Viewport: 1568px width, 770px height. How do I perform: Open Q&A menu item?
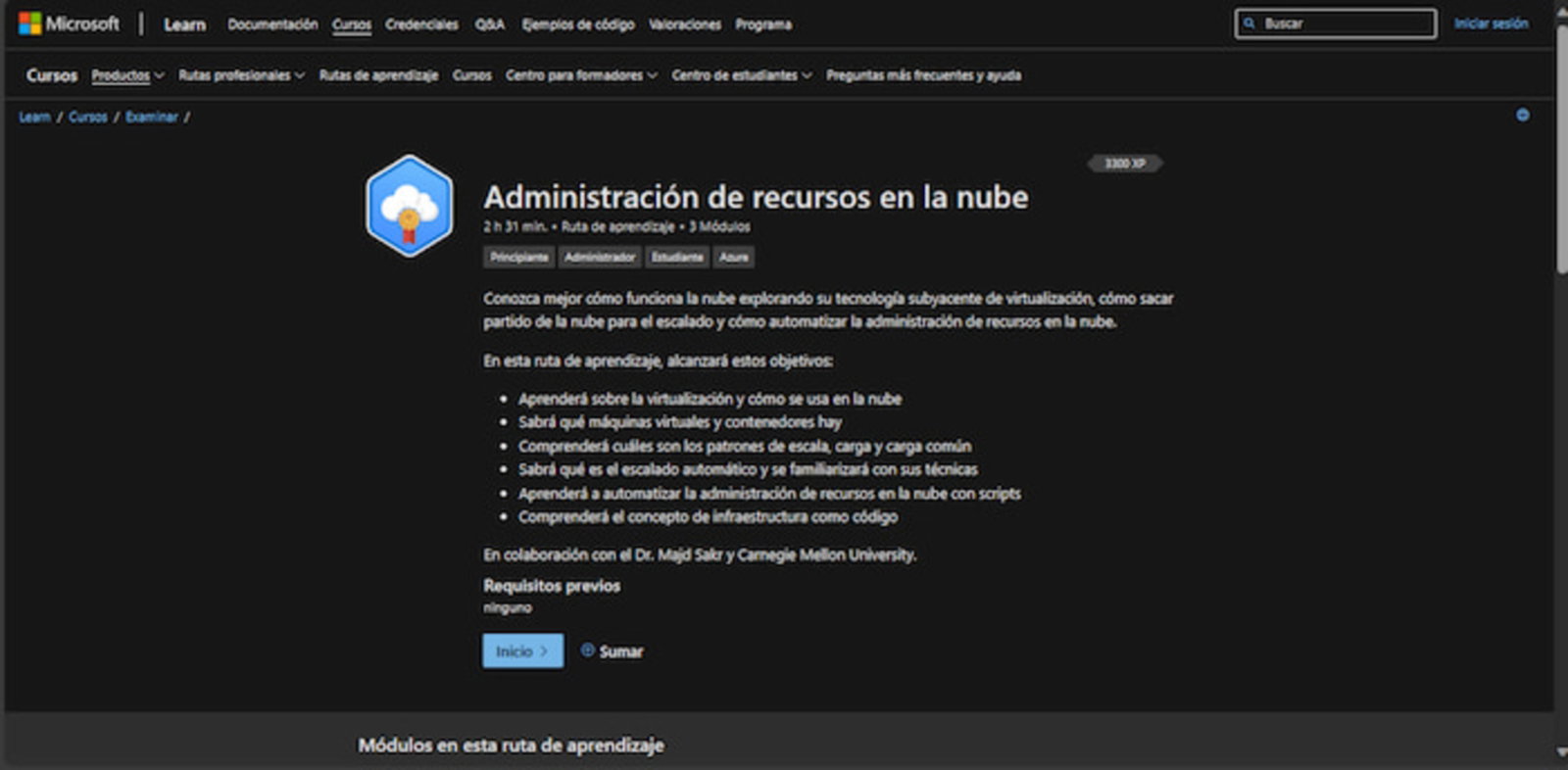[x=490, y=24]
